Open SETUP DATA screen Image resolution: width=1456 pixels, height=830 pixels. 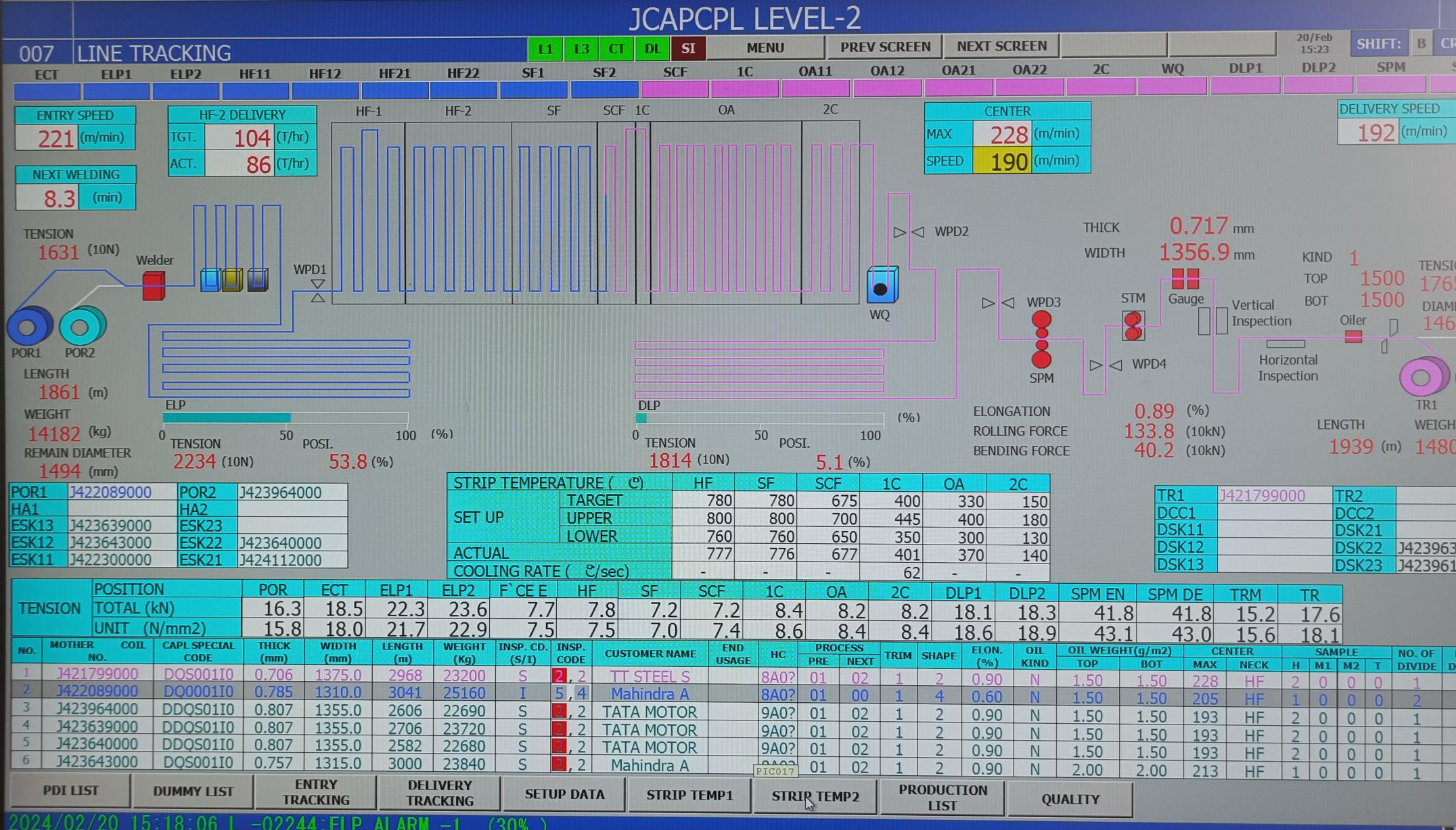pos(564,794)
